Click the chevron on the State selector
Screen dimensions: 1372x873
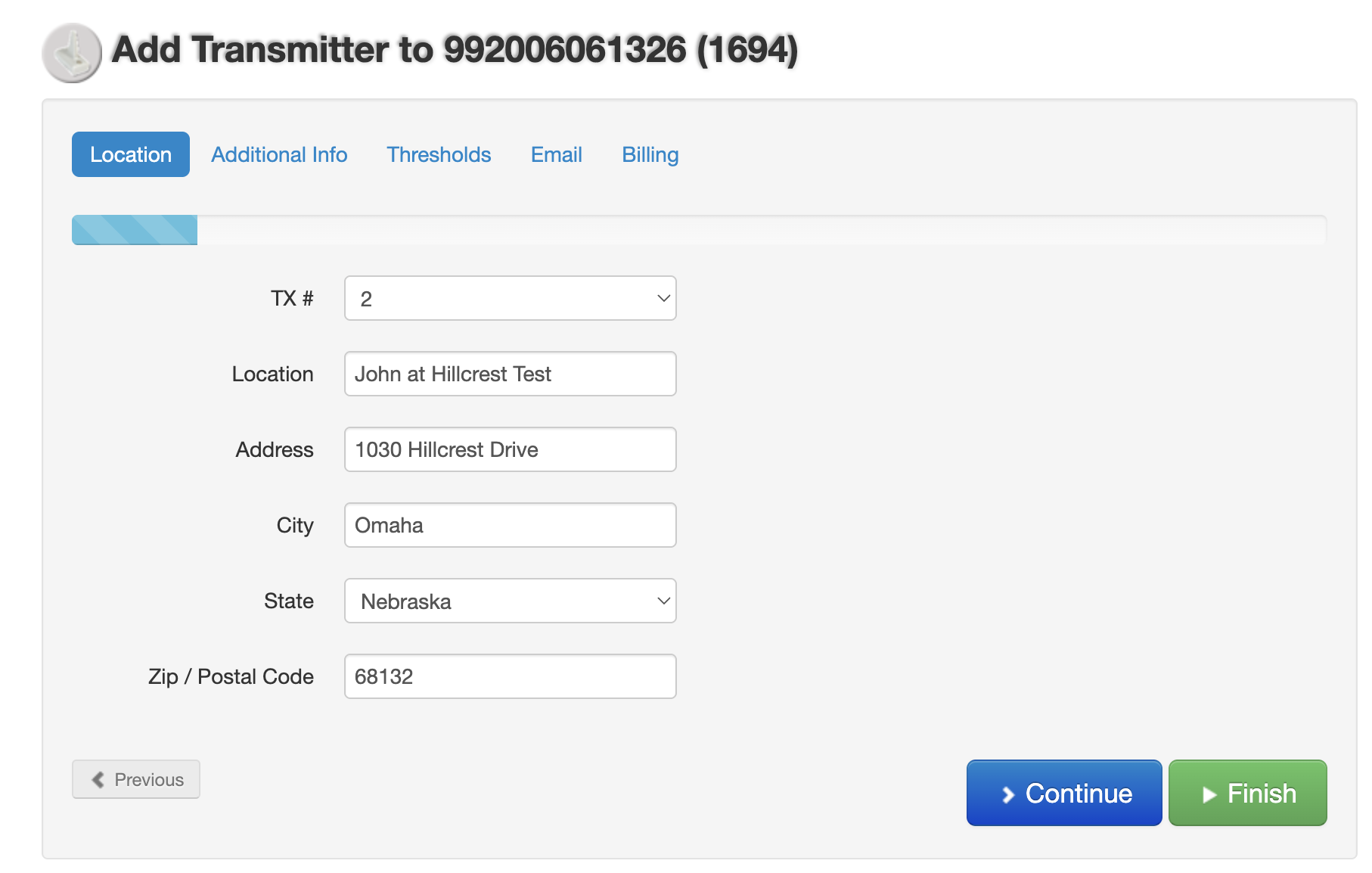[x=661, y=601]
